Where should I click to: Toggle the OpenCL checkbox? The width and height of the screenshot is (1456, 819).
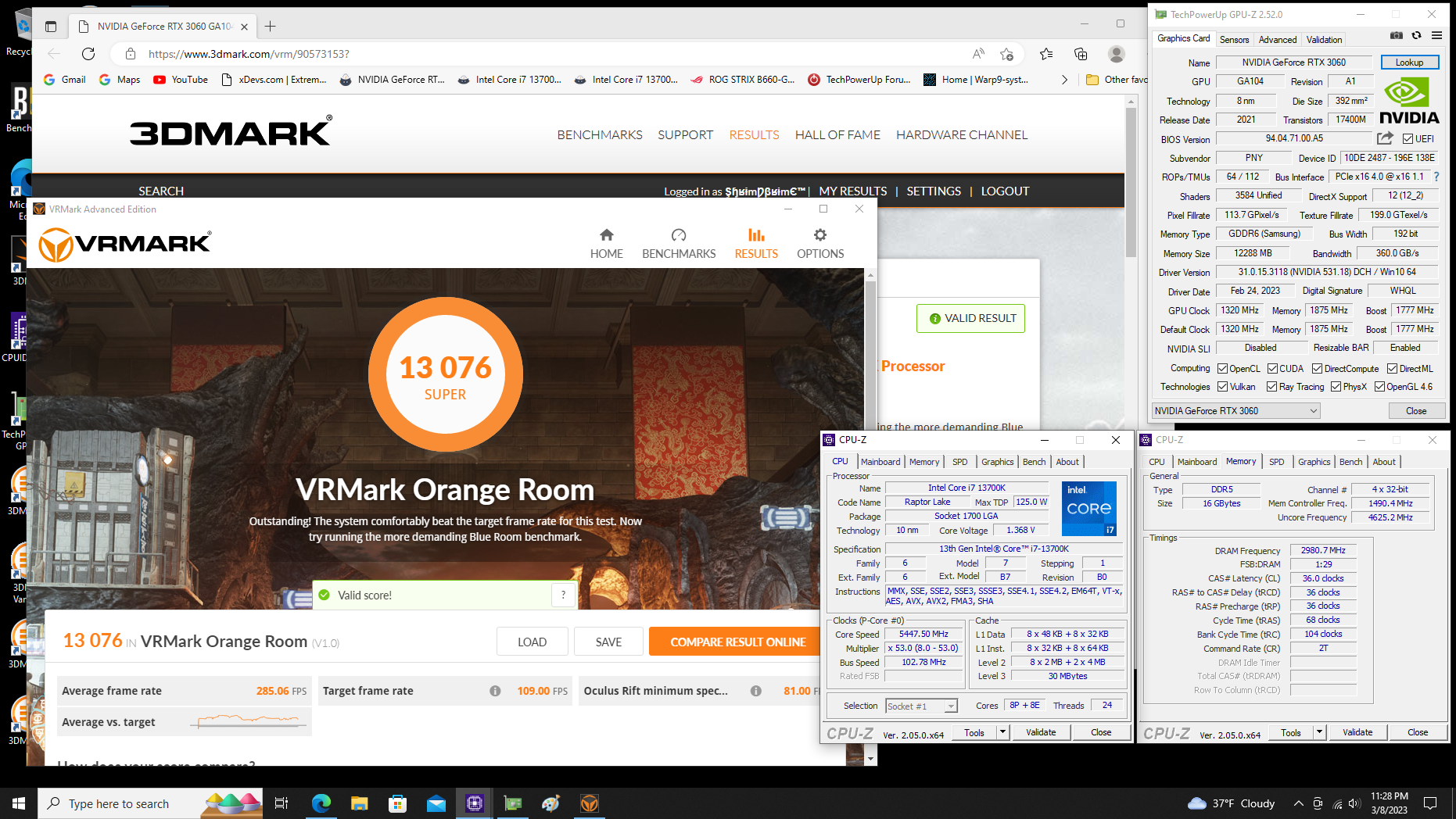(1223, 368)
